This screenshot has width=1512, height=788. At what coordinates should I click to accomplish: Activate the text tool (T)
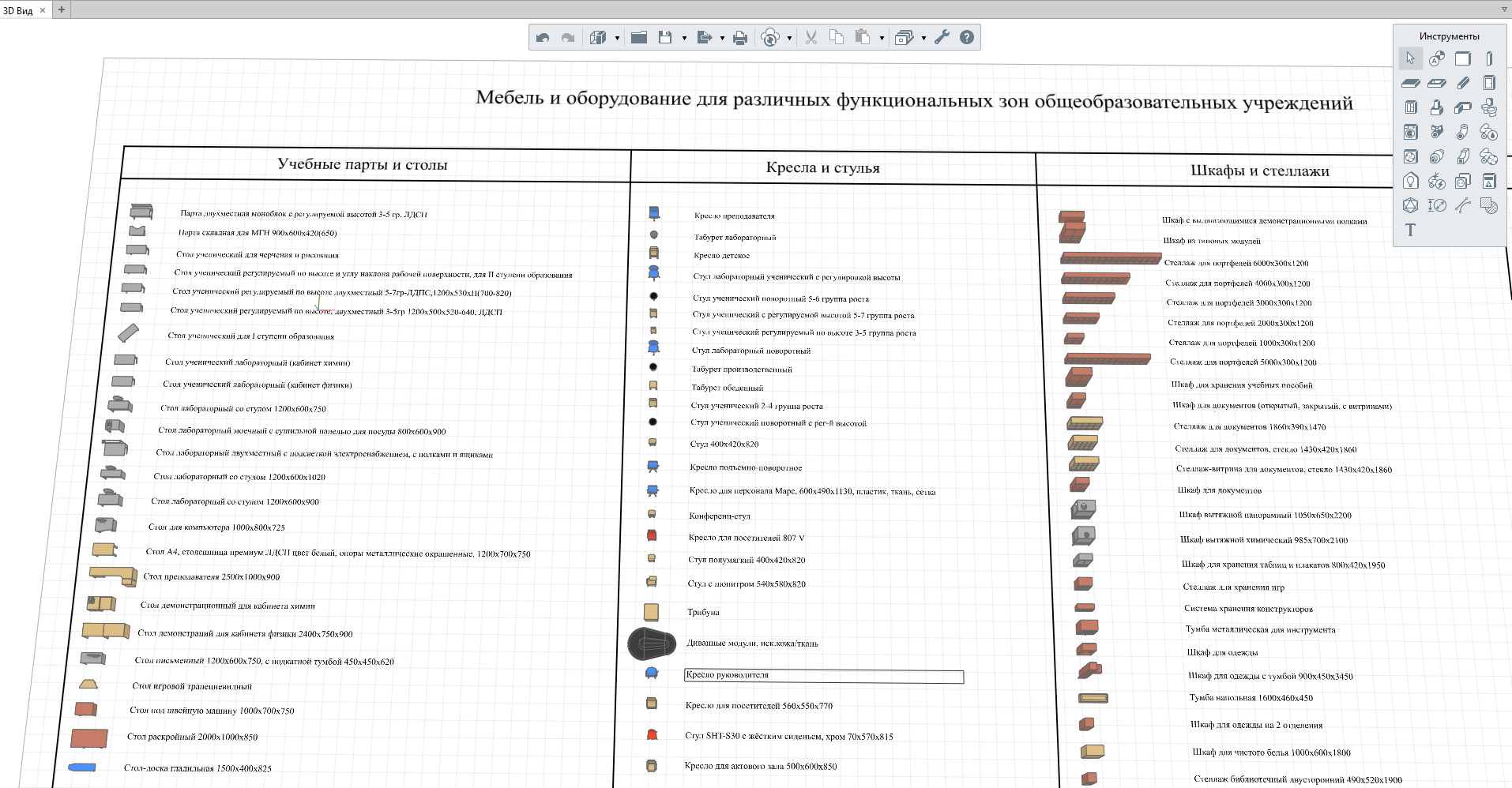1410,230
